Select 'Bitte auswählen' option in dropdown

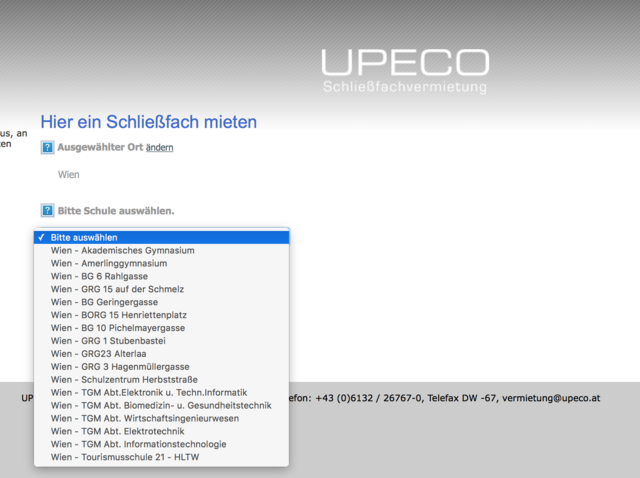click(162, 237)
